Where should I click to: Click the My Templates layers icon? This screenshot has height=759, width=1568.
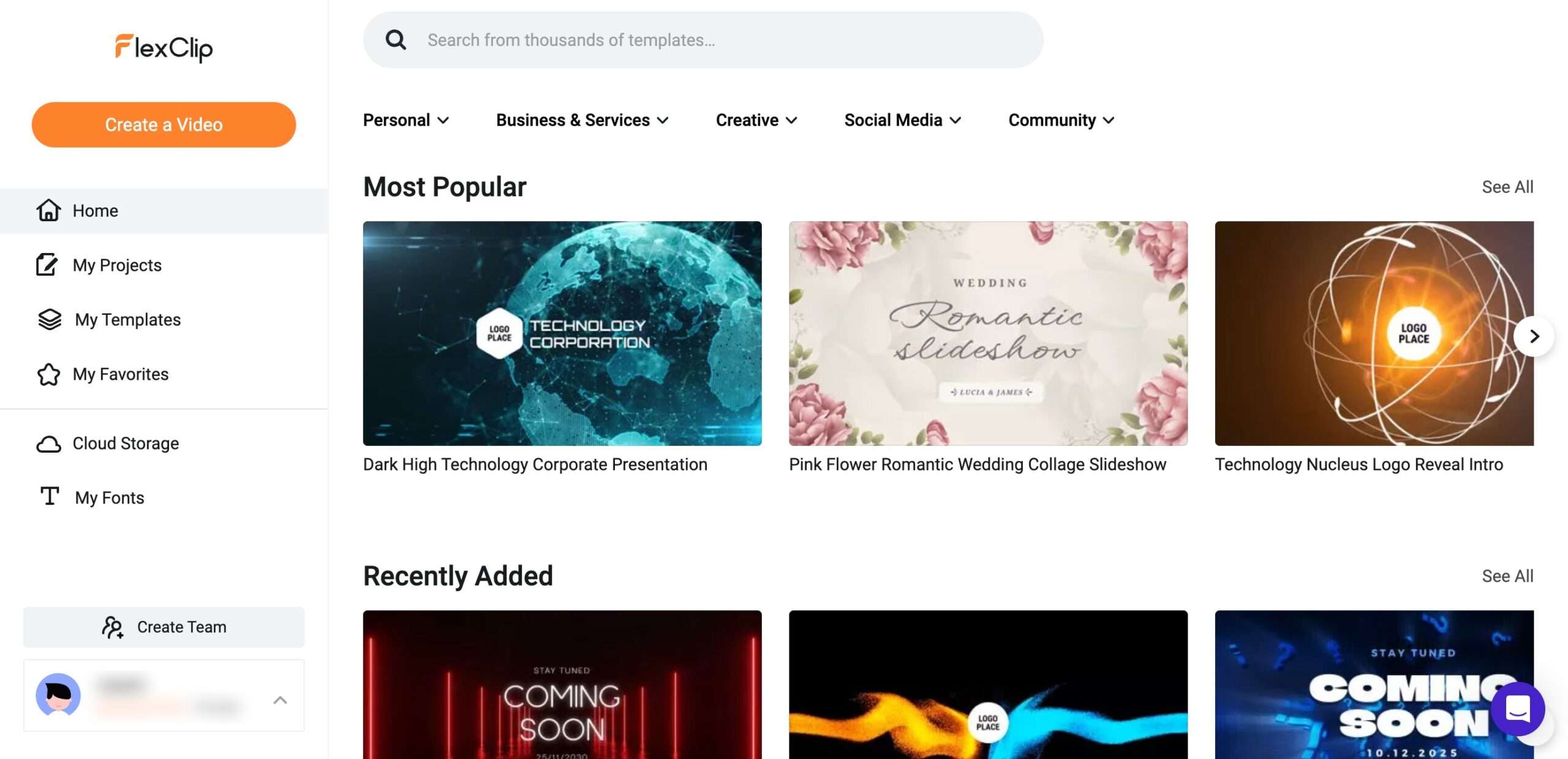(49, 319)
